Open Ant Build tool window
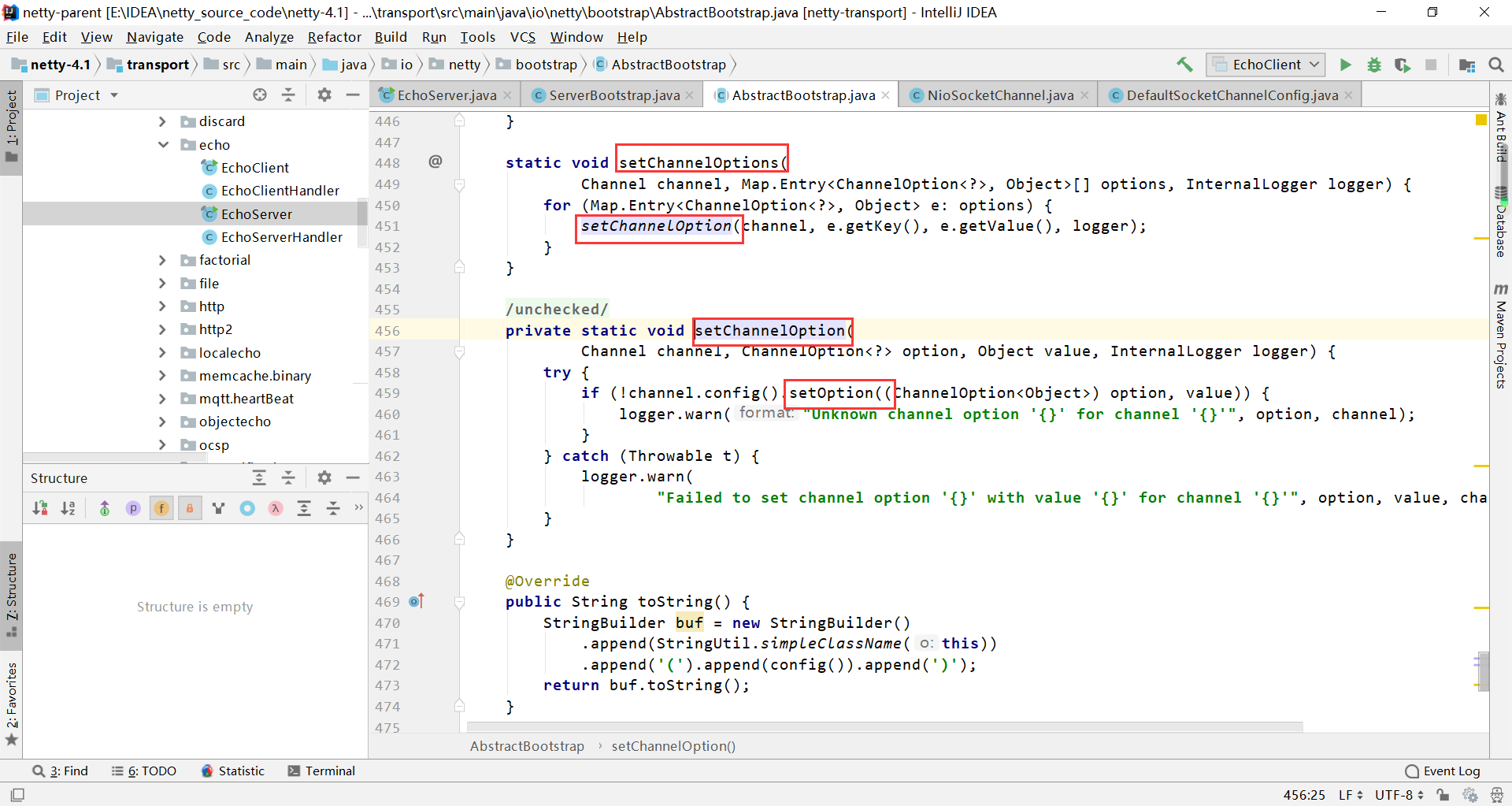Viewport: 1512px width, 806px height. point(1501,128)
